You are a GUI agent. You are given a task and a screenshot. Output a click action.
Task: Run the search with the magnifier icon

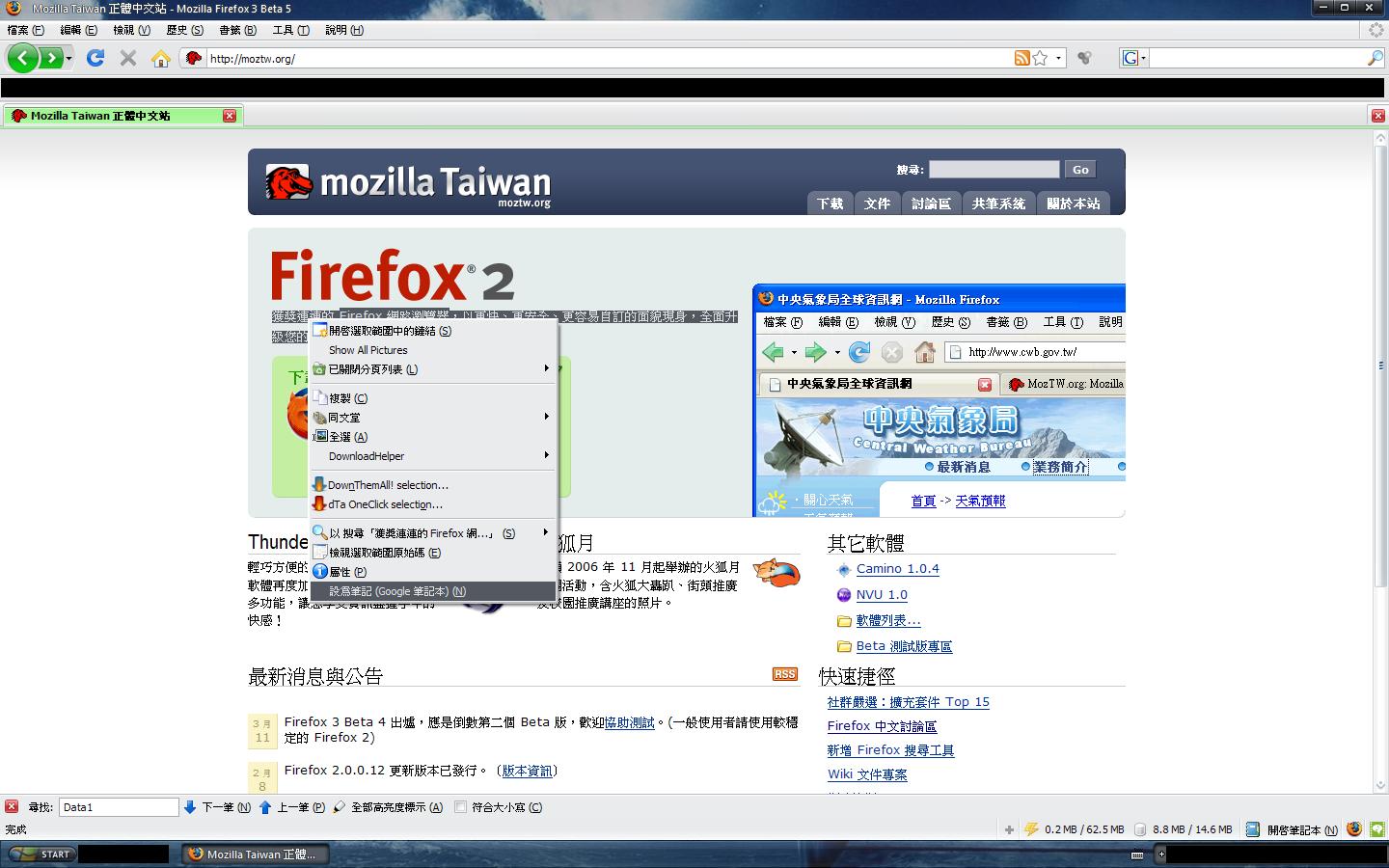tap(1375, 59)
